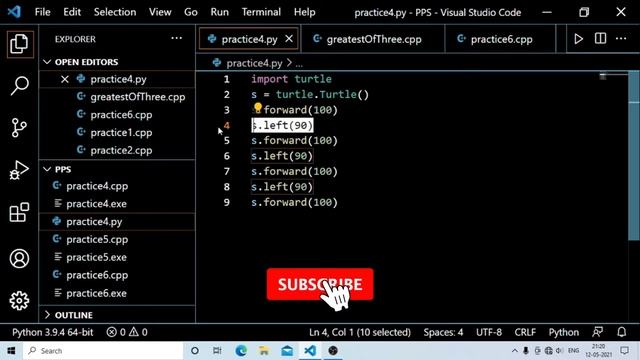Open Mail app from taskbar
Image resolution: width=640 pixels, height=360 pixels.
point(287,351)
